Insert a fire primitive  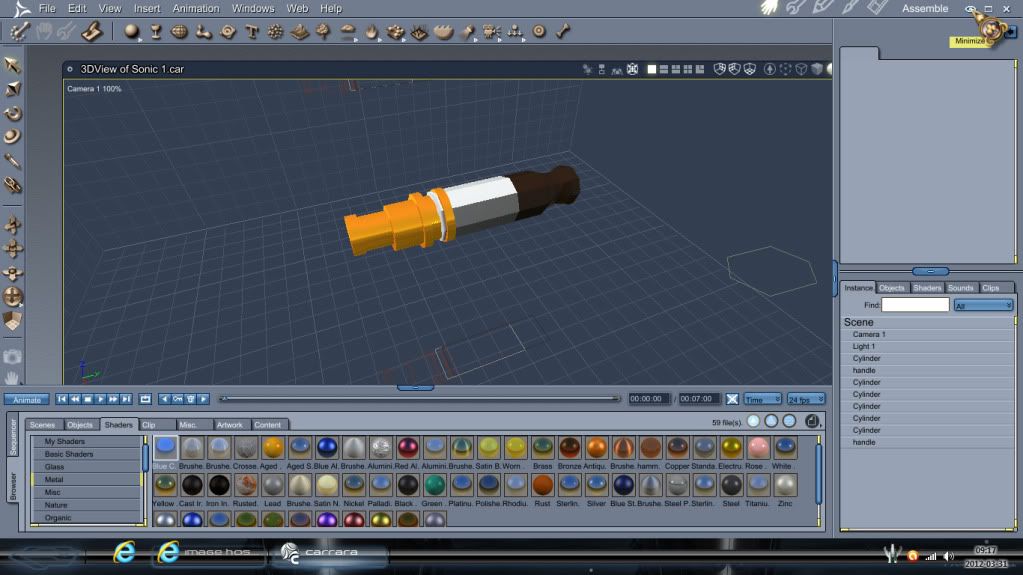click(371, 31)
